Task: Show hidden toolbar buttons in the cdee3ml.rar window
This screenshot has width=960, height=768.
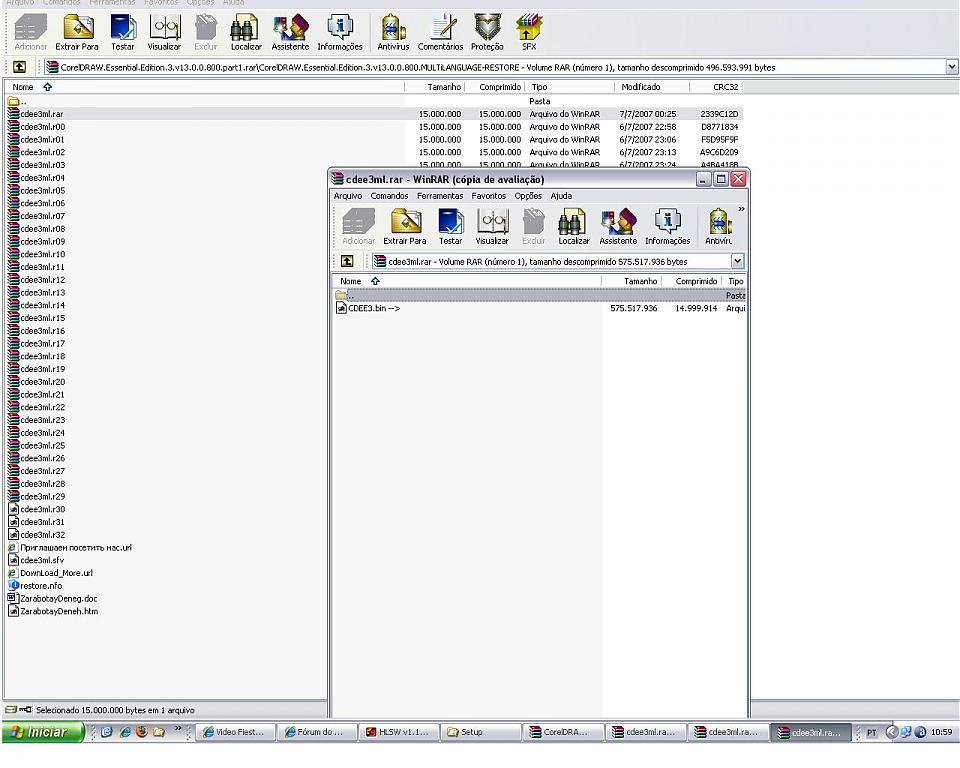Action: (x=741, y=209)
